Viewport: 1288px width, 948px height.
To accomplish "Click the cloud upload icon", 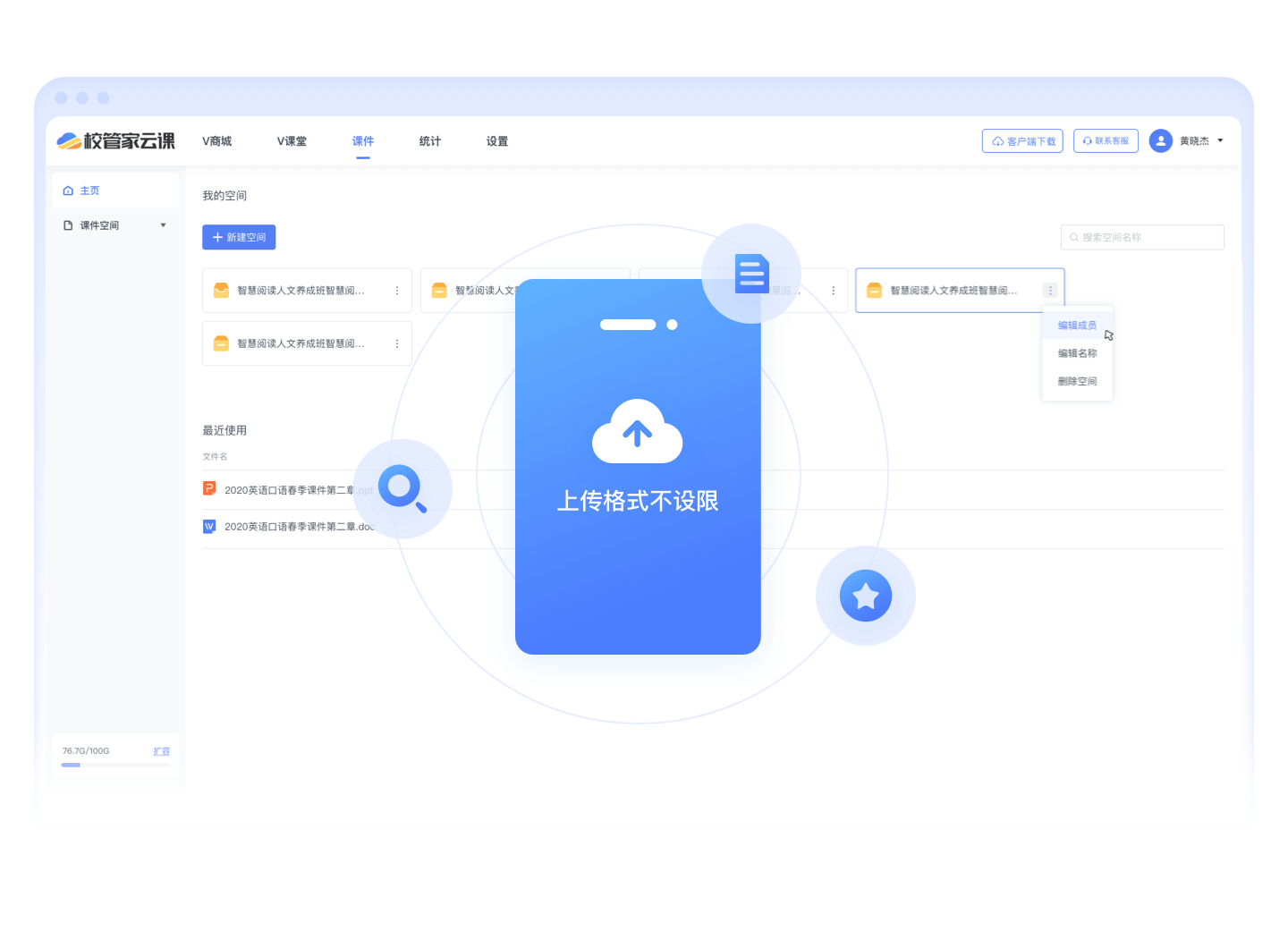I will point(637,432).
